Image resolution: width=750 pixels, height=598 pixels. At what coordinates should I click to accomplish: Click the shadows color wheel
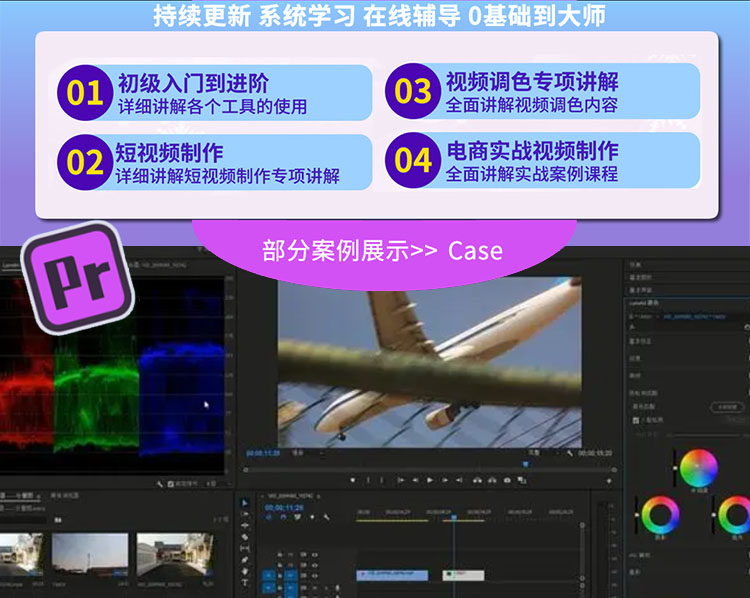coord(660,515)
